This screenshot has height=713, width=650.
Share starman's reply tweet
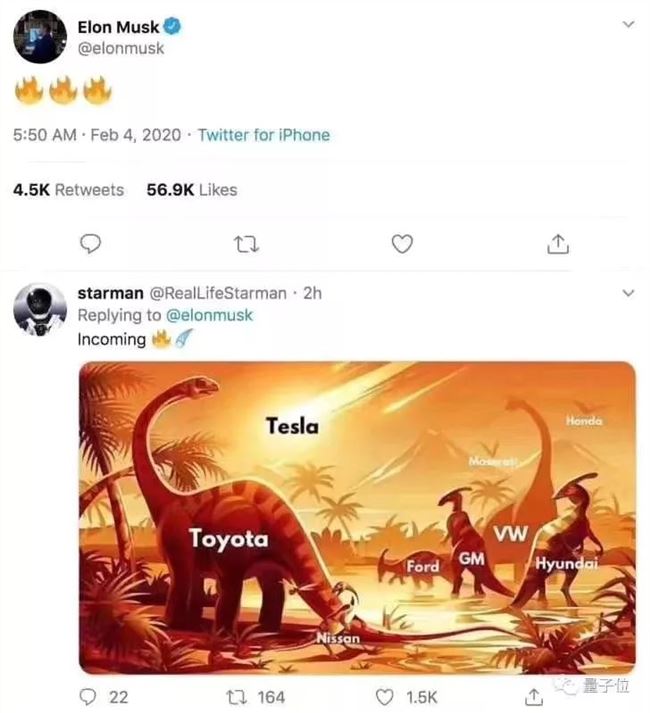coord(533,697)
